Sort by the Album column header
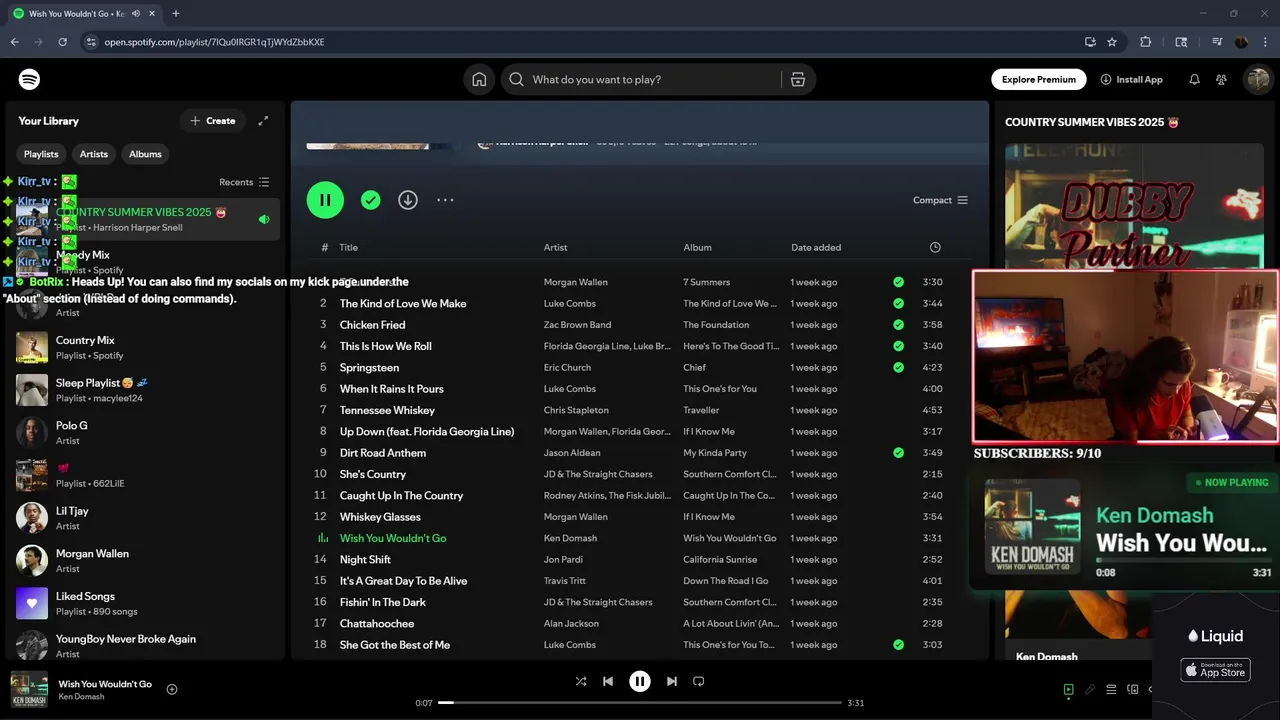This screenshot has height=720, width=1280. [698, 247]
